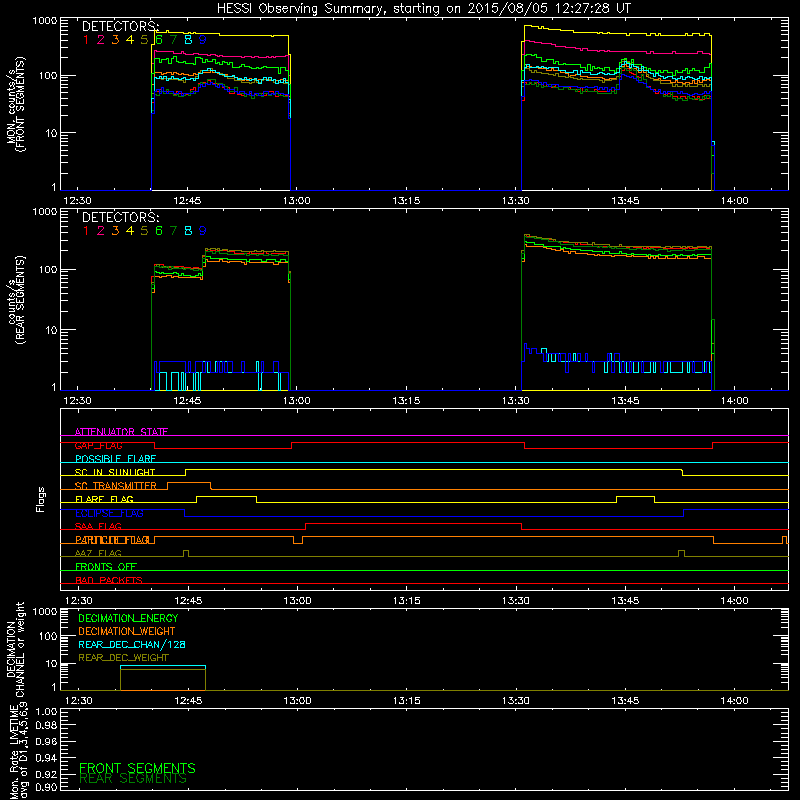Select blue detector number 9 in rear segments legend
This screenshot has height=800, width=800.
(203, 231)
